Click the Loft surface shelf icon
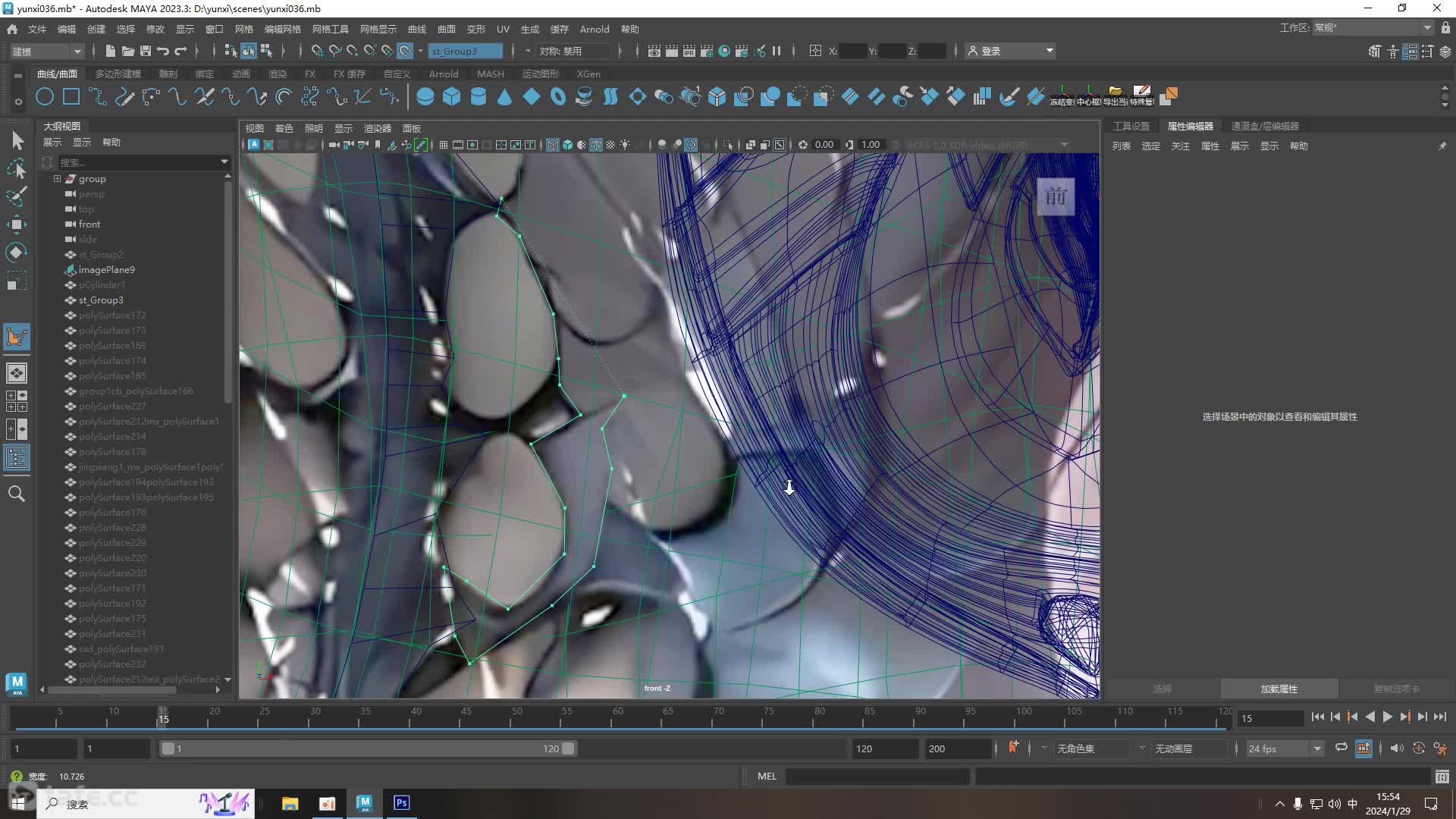The image size is (1456, 819). tap(610, 96)
